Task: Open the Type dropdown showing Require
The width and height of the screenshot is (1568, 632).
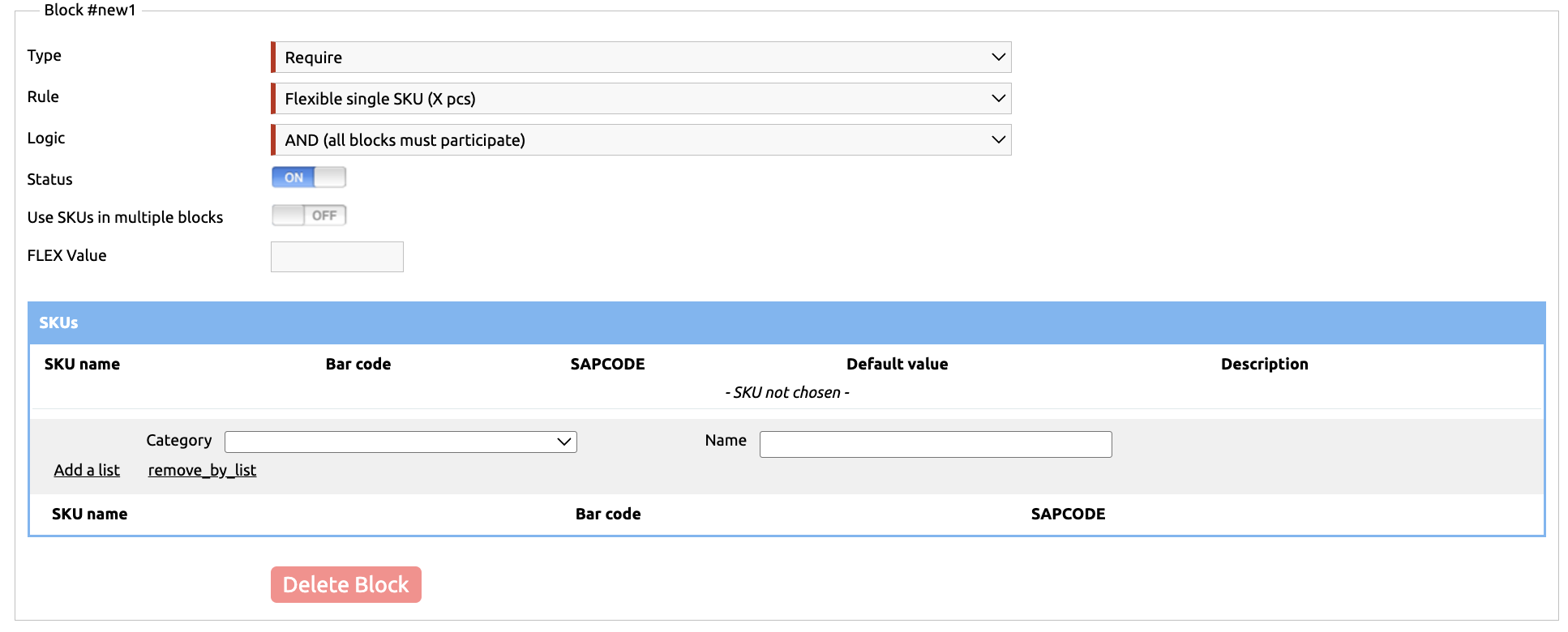Action: click(x=640, y=58)
